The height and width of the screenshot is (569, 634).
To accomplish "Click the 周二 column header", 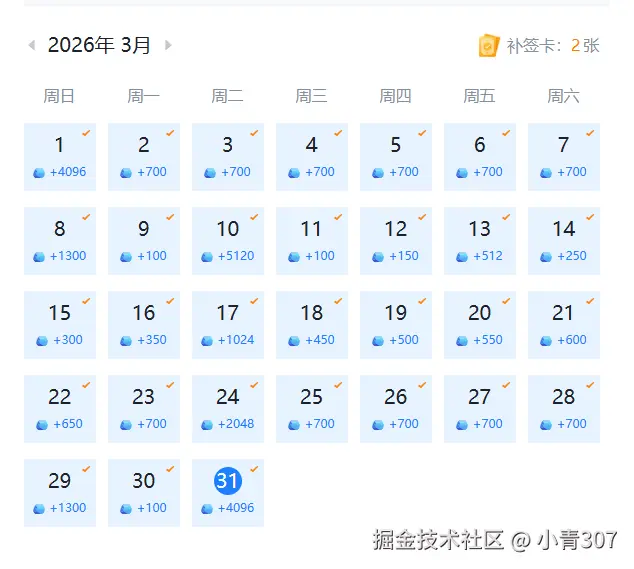I will (227, 96).
